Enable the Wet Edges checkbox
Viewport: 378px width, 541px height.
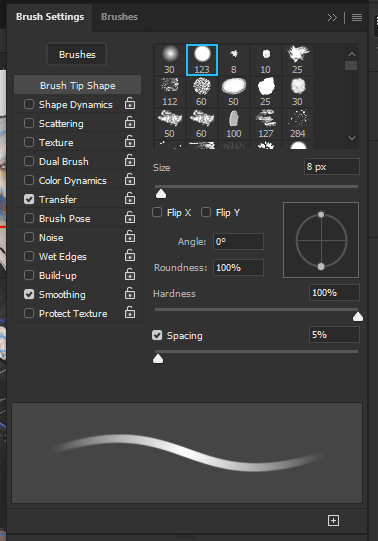tap(29, 256)
